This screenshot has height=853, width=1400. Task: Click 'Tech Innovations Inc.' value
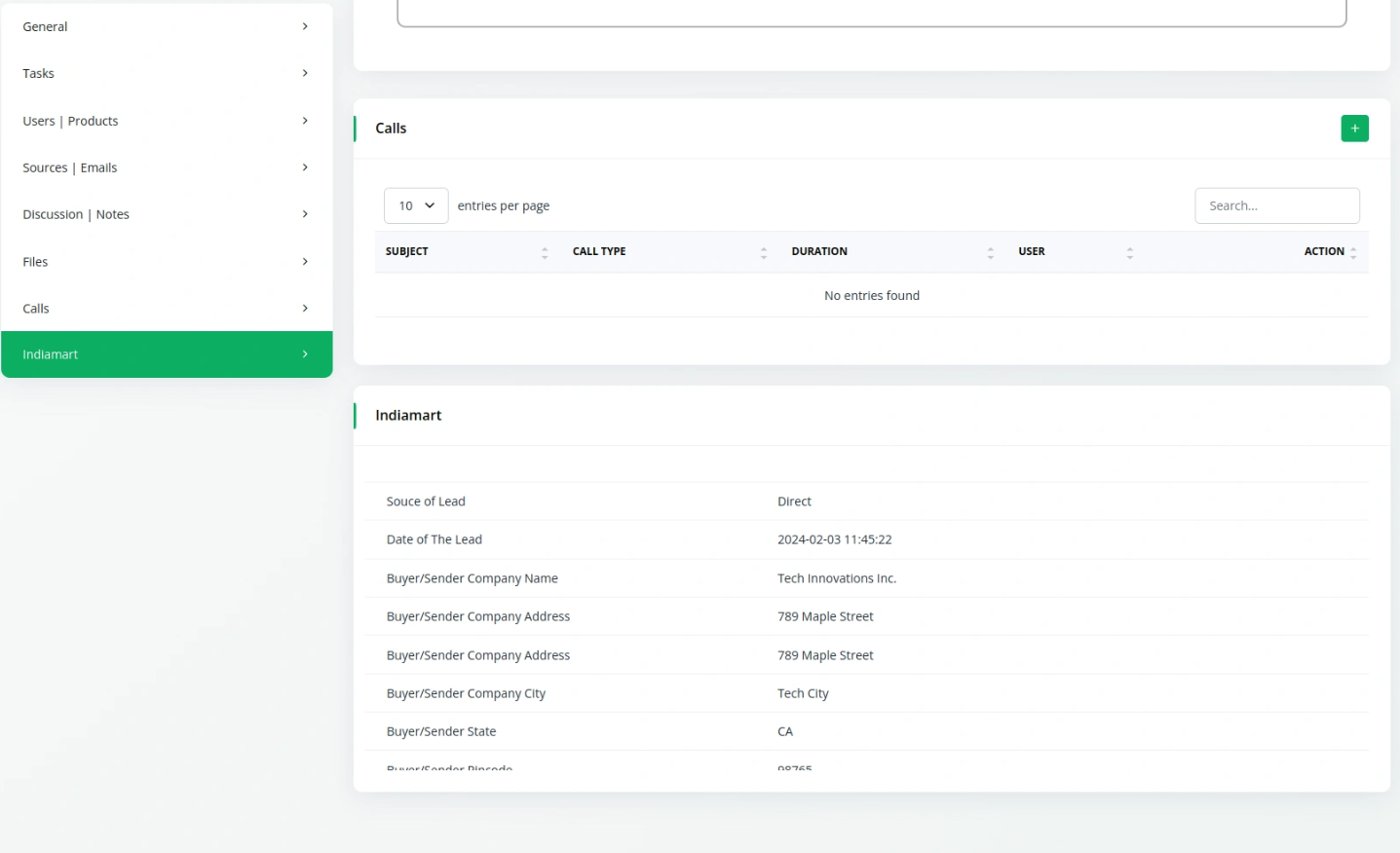point(837,578)
